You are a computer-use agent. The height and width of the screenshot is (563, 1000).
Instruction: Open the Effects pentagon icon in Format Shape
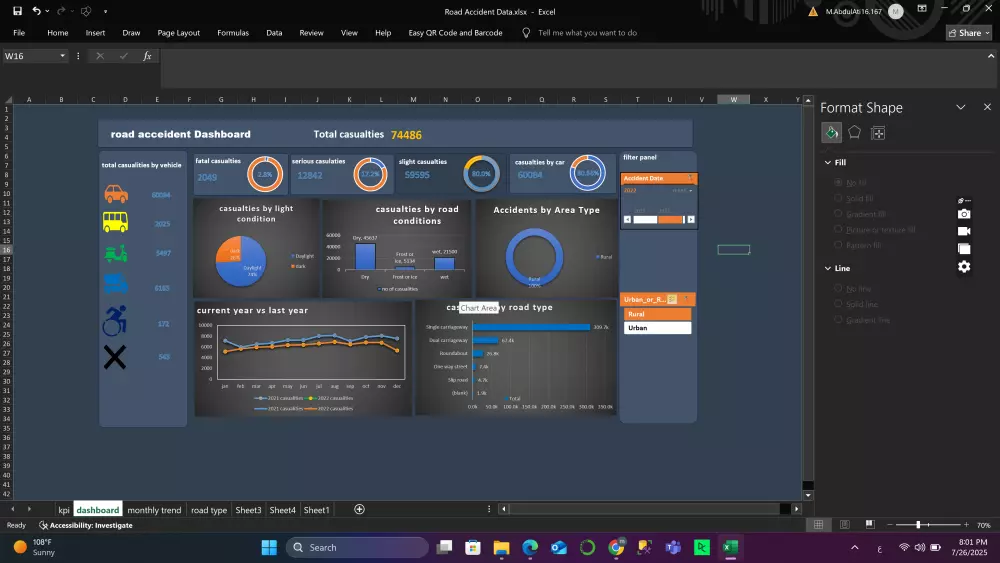(x=855, y=133)
